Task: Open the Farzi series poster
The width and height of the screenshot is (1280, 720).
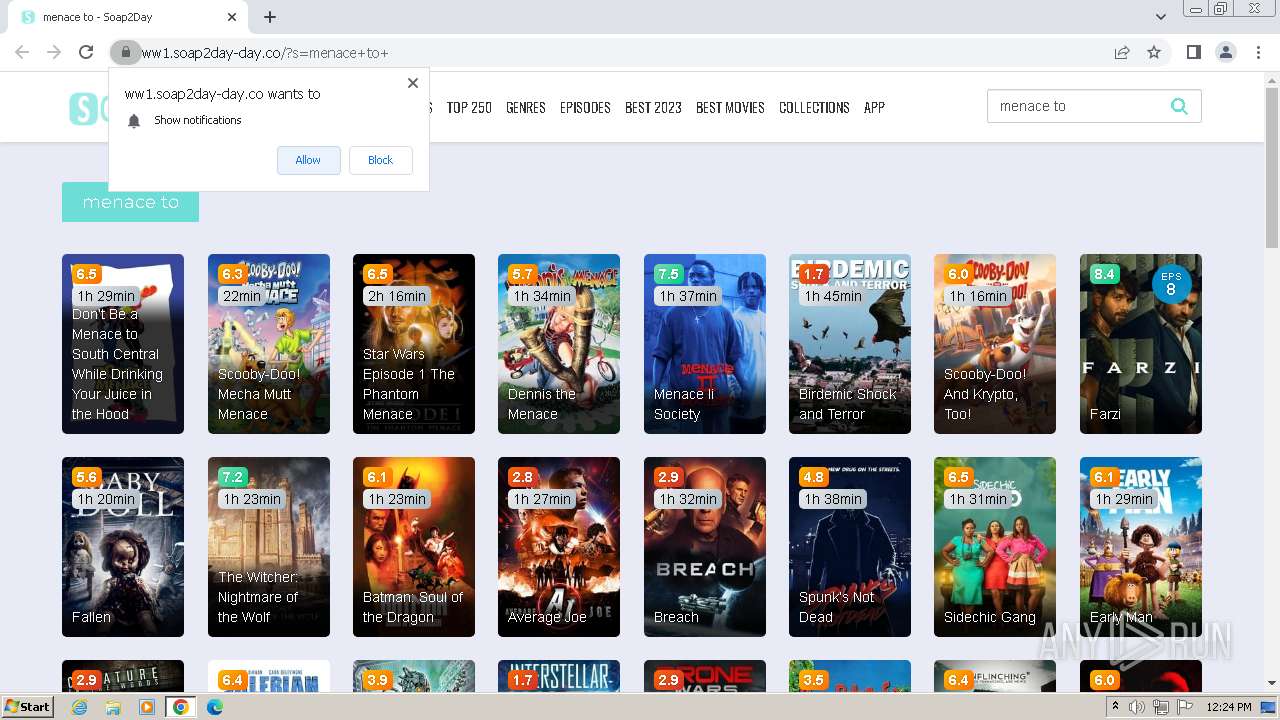Action: [1141, 344]
